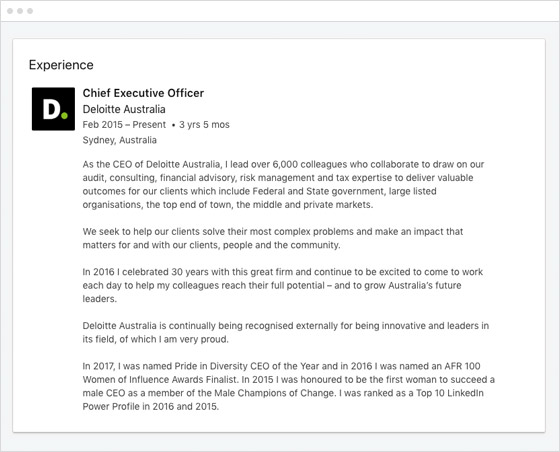Screen dimensions: 560x452
Task: Open the Chief Executive Officer position title
Action: 143,93
